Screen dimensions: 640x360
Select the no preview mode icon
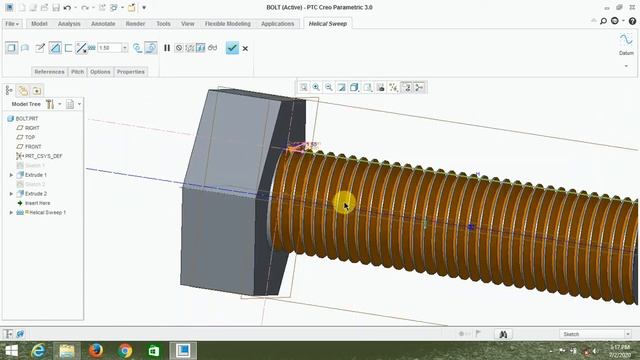(x=179, y=48)
